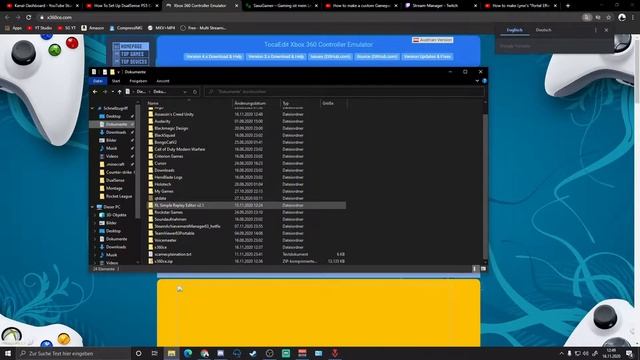Viewport: 640px width, 360px height.
Task: Click Version 4.x Download & Help link
Action: (214, 56)
